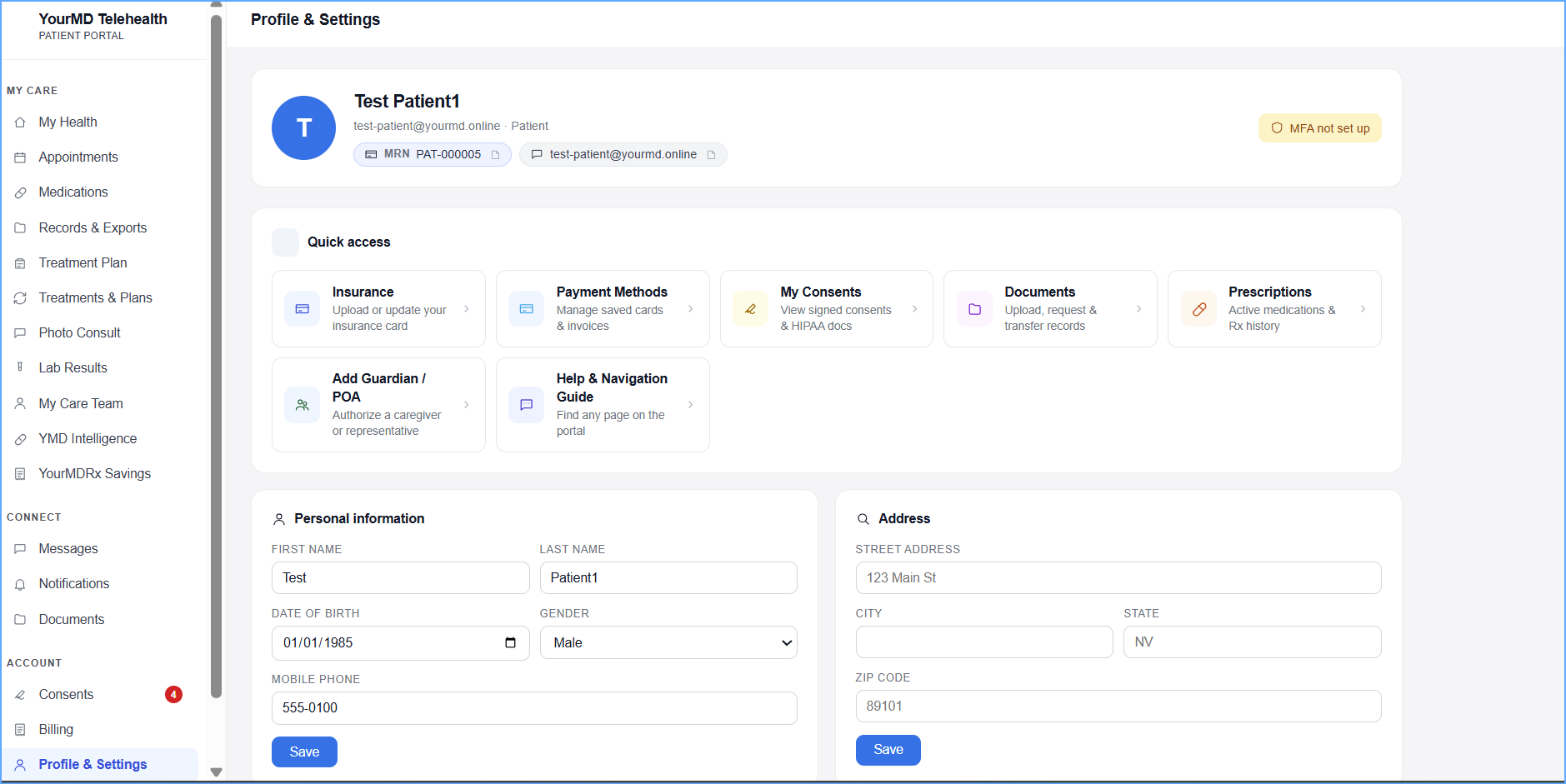This screenshot has height=784, width=1566.
Task: Open Insurance quick access card
Action: 378,309
